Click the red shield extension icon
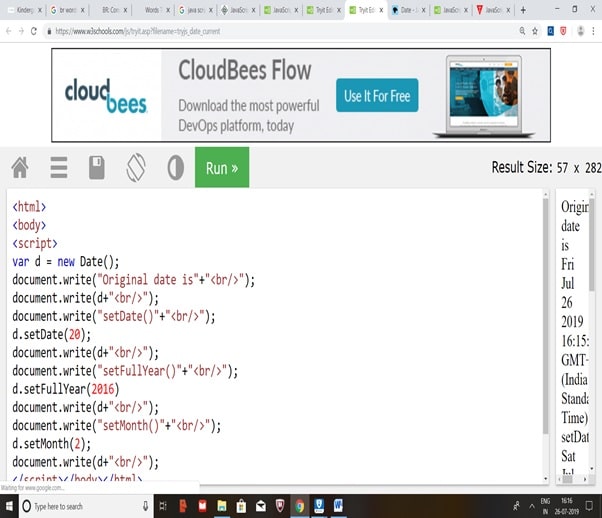 pyautogui.click(x=563, y=31)
